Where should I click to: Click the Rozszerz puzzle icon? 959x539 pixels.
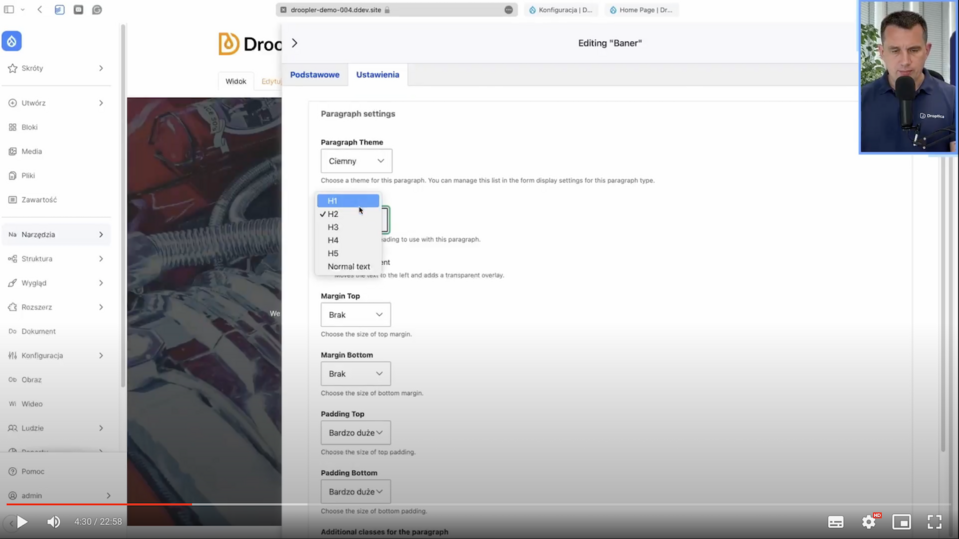[x=12, y=307]
